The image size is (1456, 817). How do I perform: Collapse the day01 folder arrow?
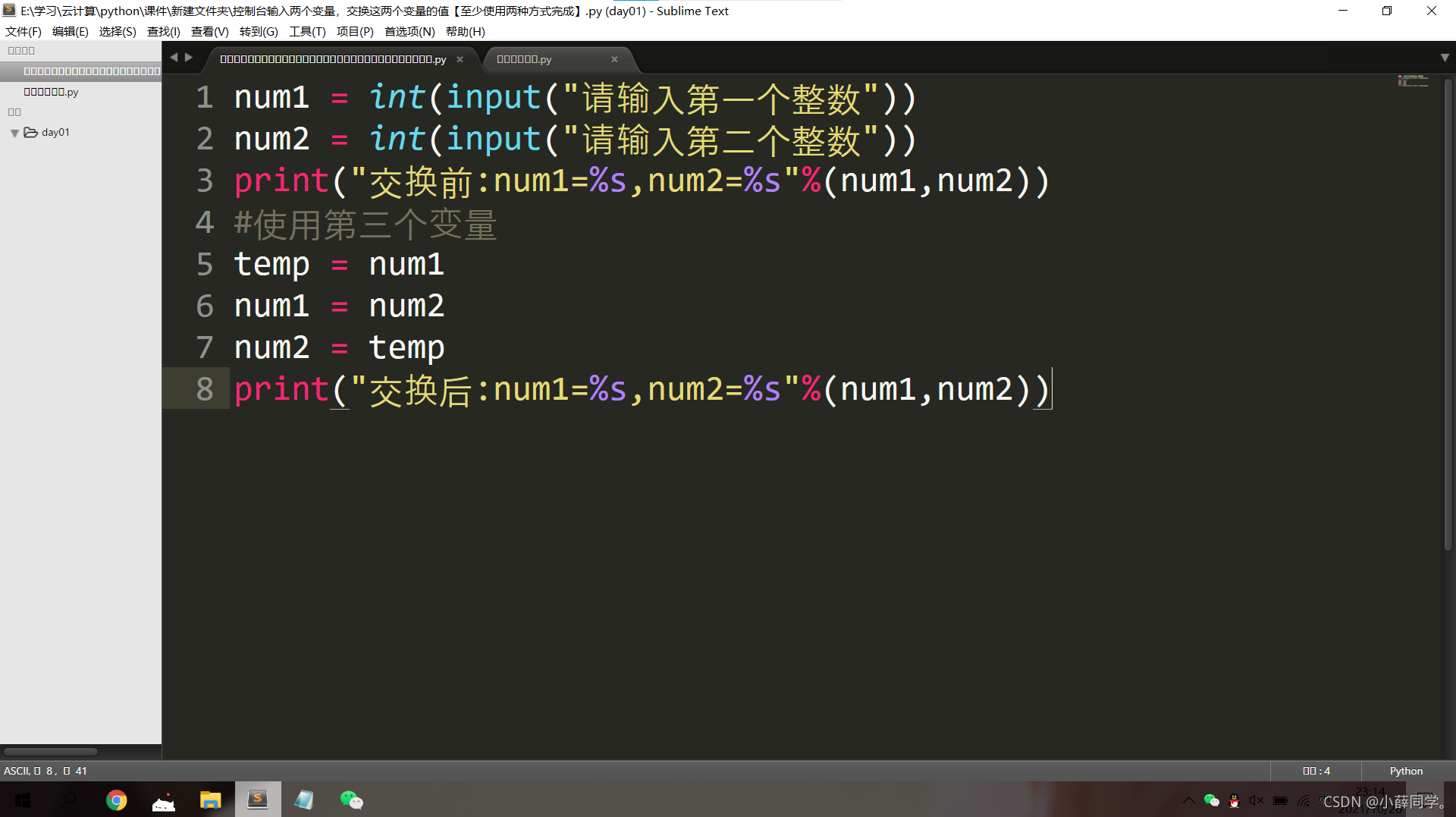pos(14,133)
